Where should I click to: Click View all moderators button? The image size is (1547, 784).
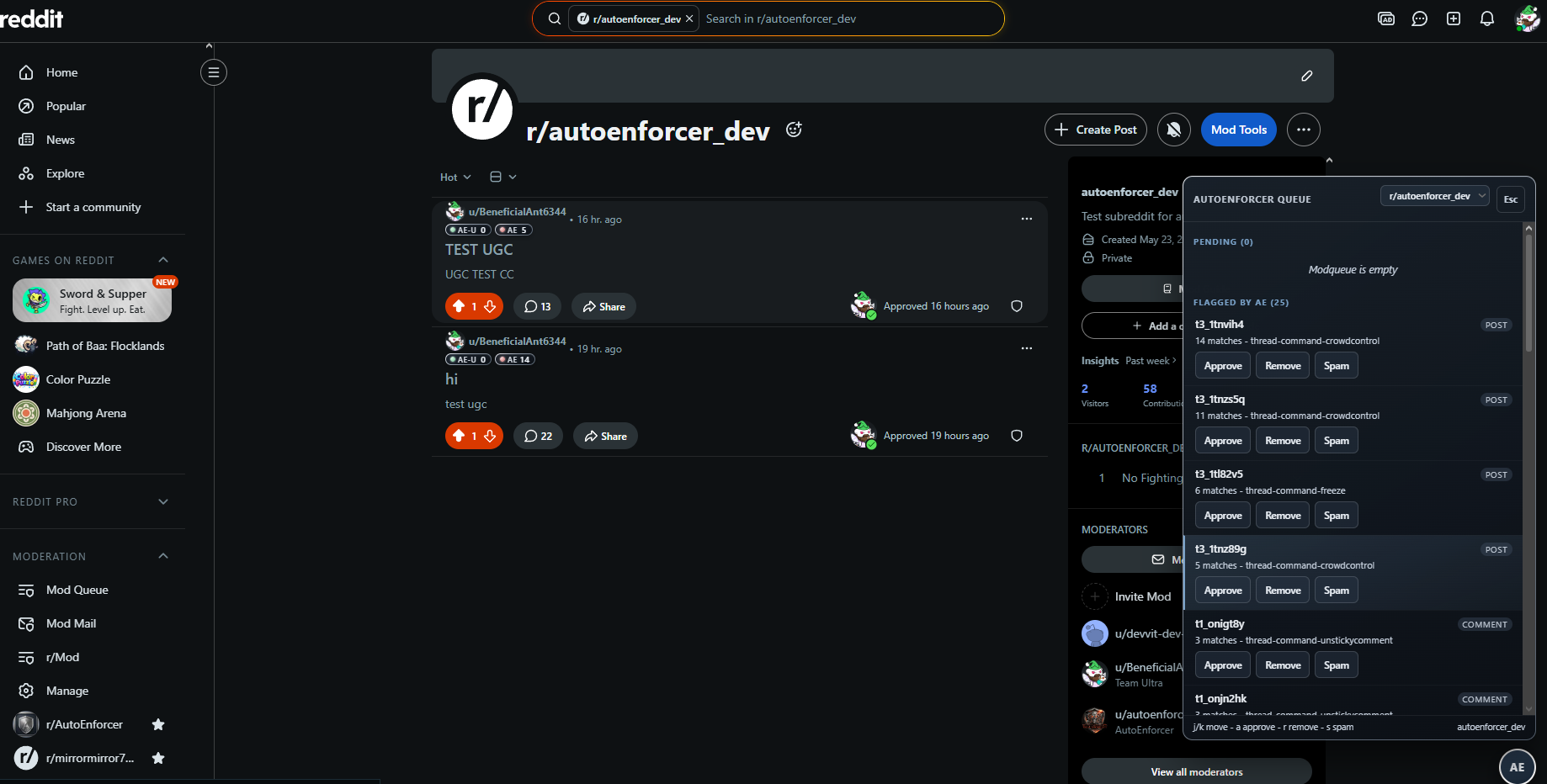tap(1197, 771)
